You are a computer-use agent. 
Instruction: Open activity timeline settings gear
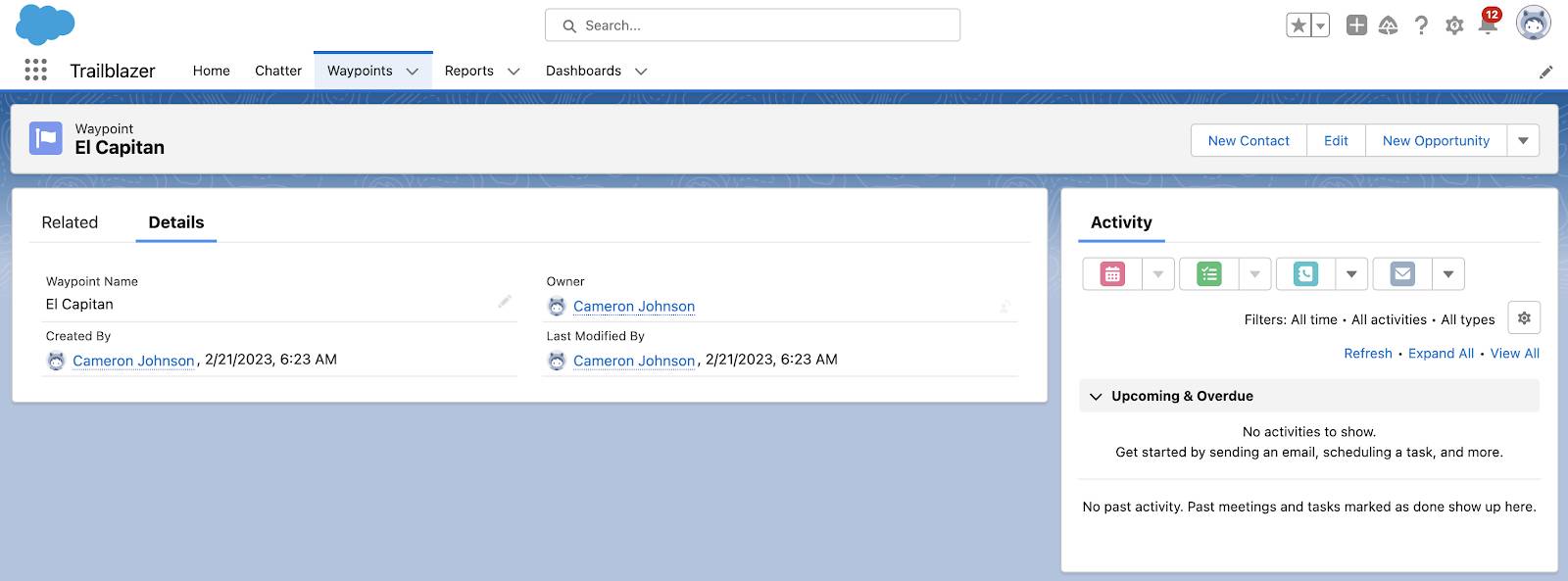1524,318
